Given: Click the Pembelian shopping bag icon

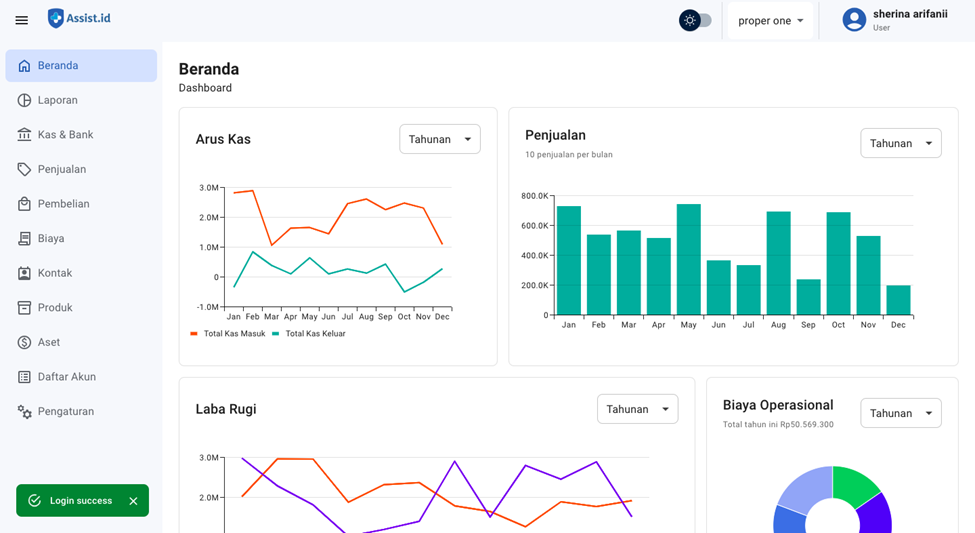Looking at the screenshot, I should [24, 204].
